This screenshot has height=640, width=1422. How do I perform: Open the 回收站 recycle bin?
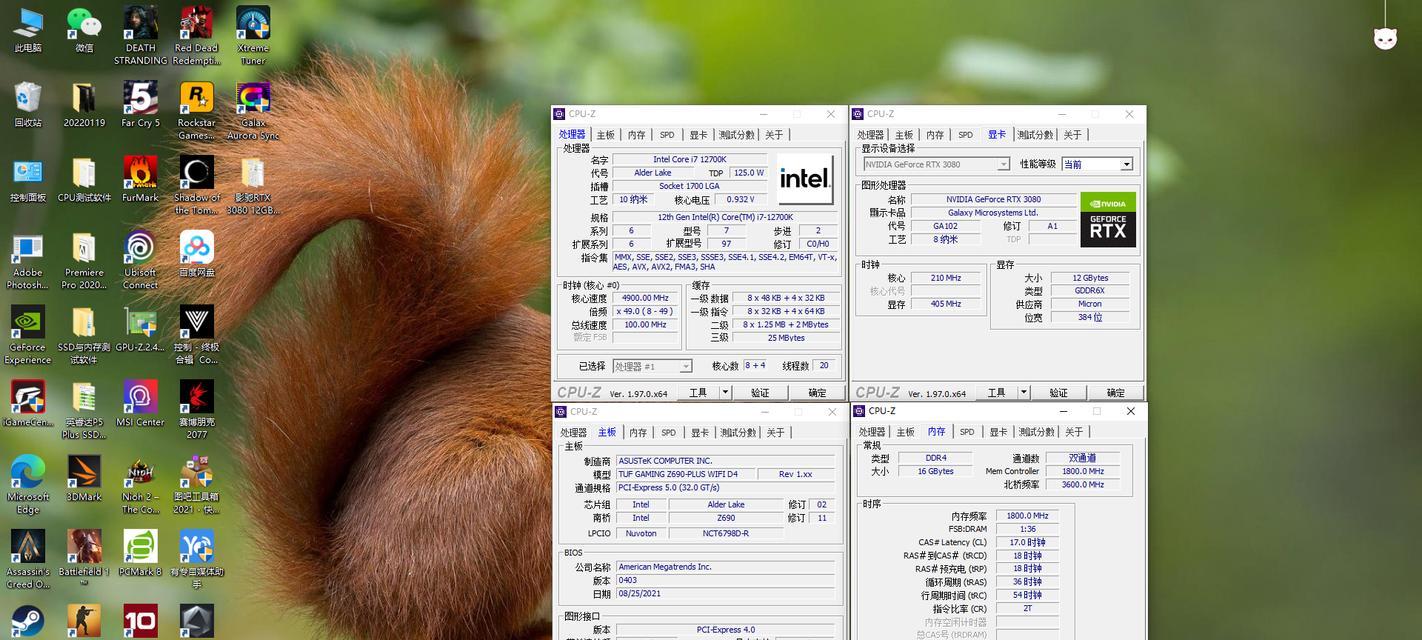(28, 105)
